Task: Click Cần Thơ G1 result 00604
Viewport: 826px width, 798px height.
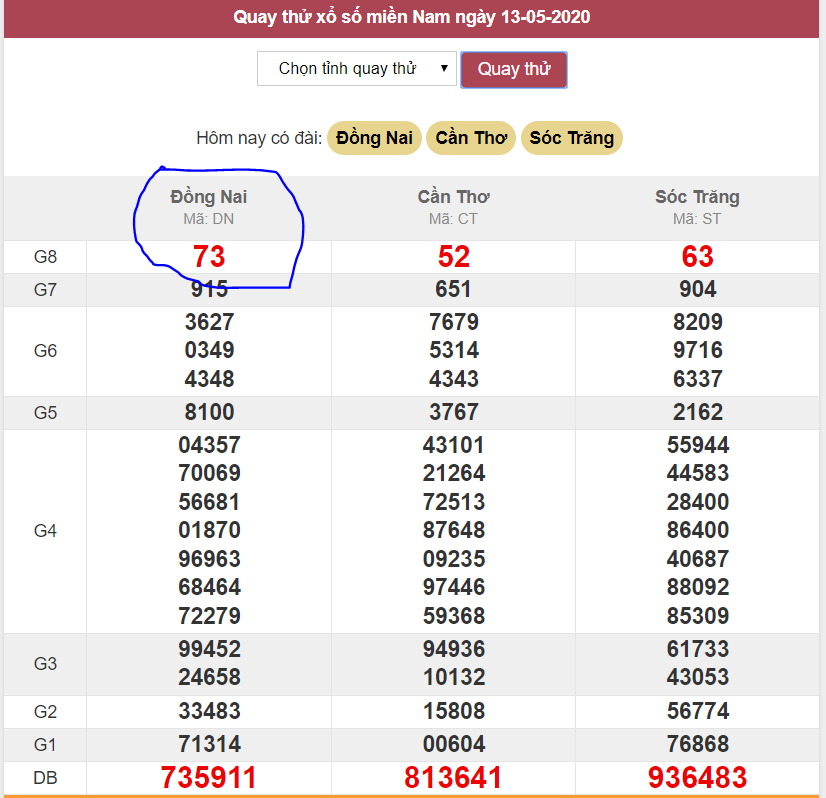Action: coord(453,744)
